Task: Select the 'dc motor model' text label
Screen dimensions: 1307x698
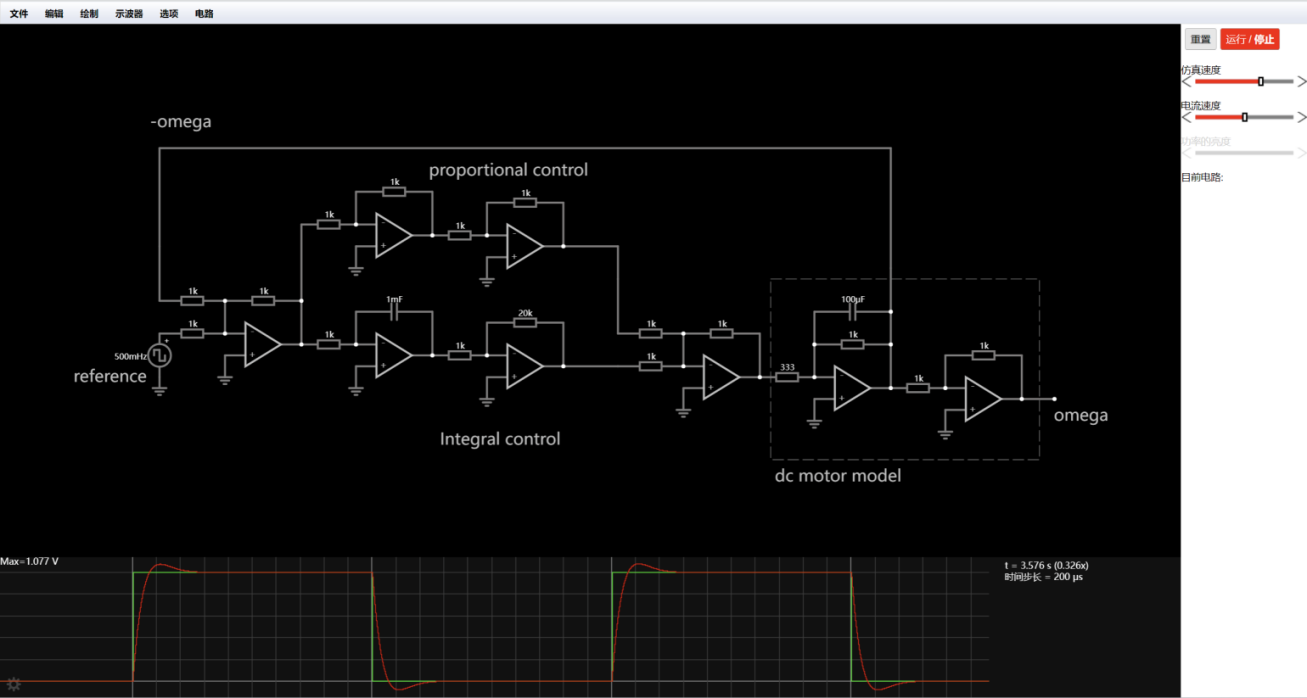Action: tap(838, 476)
